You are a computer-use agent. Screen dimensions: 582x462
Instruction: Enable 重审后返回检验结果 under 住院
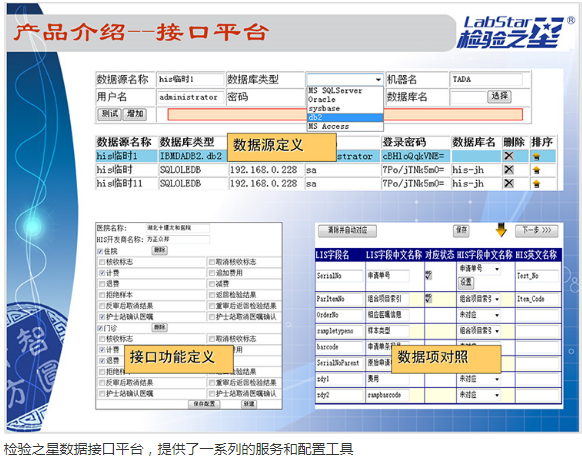point(212,306)
